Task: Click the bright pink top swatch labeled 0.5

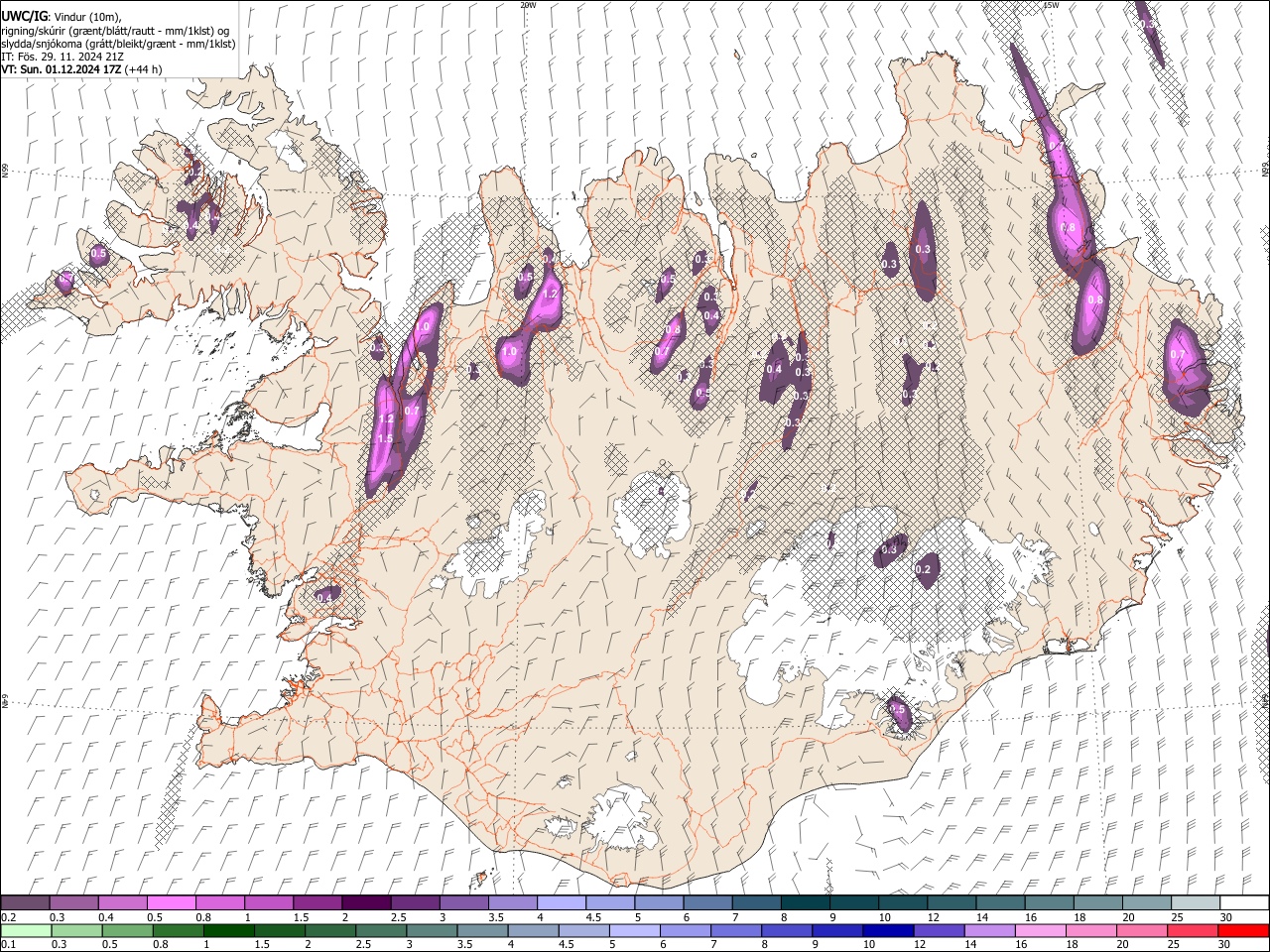Action: coord(171,903)
